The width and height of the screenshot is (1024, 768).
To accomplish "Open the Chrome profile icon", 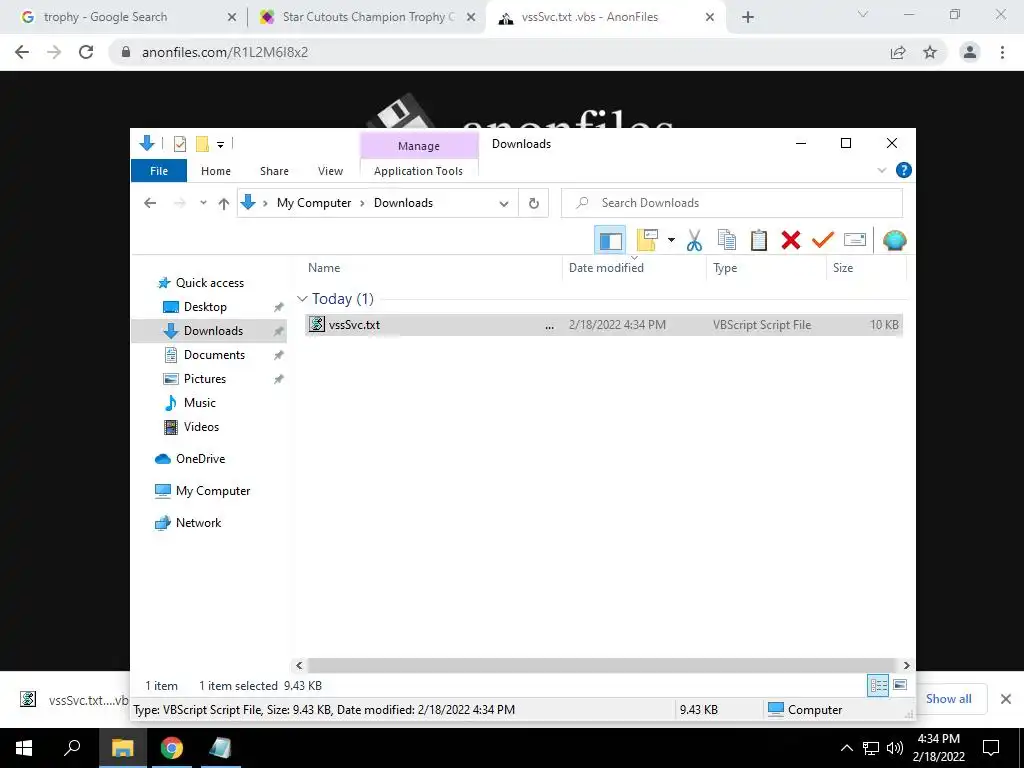I will tap(970, 52).
